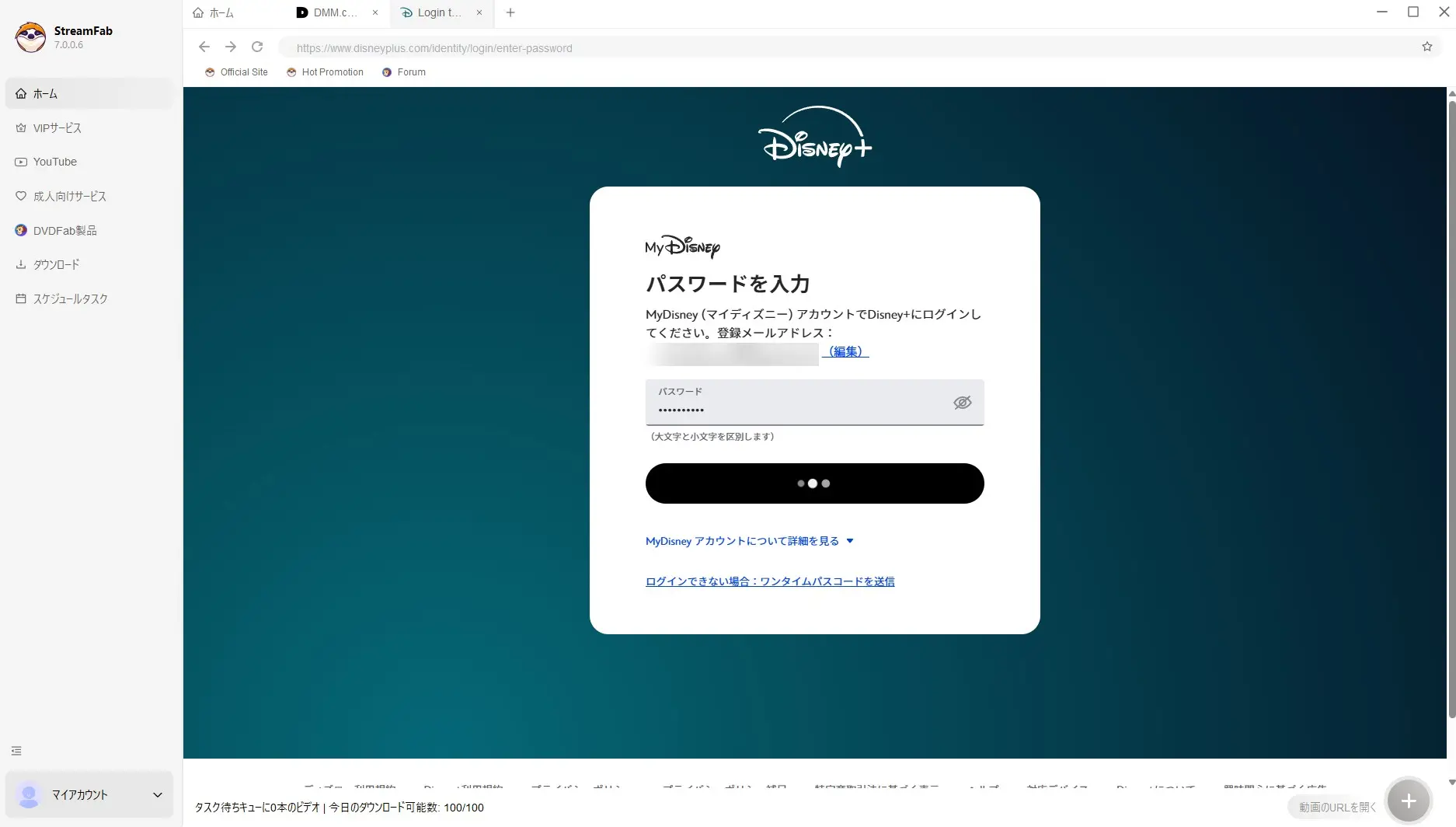Image resolution: width=1456 pixels, height=827 pixels.
Task: Click the (編集) email edit link
Action: [845, 351]
